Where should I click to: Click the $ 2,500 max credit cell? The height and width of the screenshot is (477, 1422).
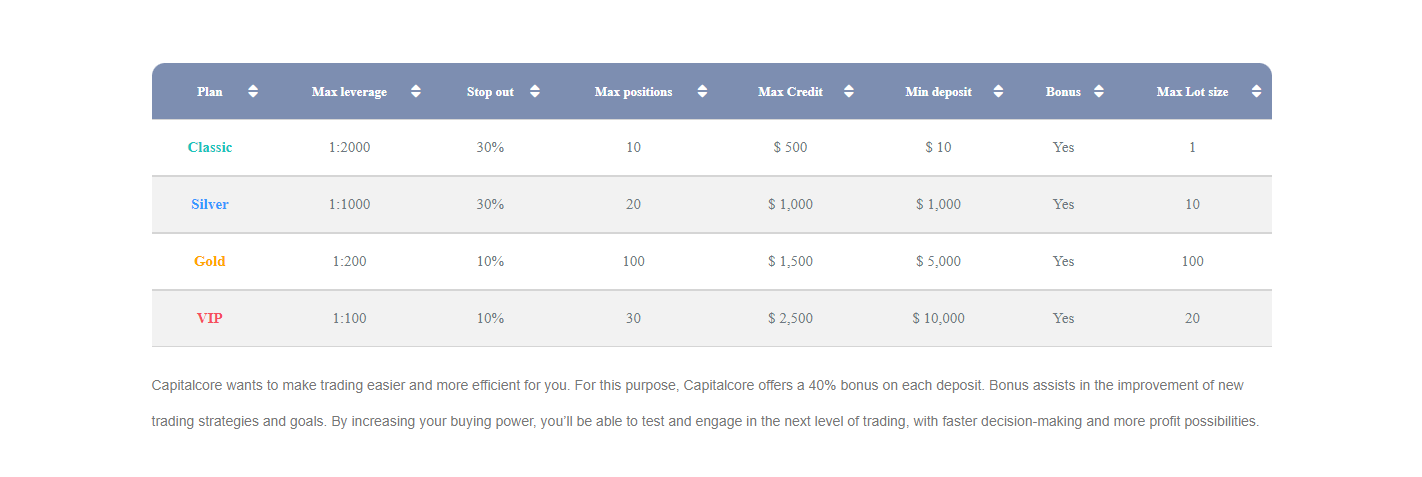790,318
